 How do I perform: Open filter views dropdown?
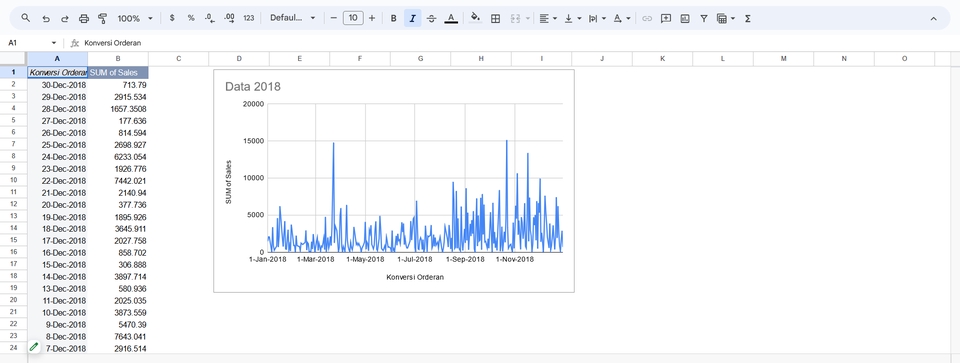click(x=726, y=18)
